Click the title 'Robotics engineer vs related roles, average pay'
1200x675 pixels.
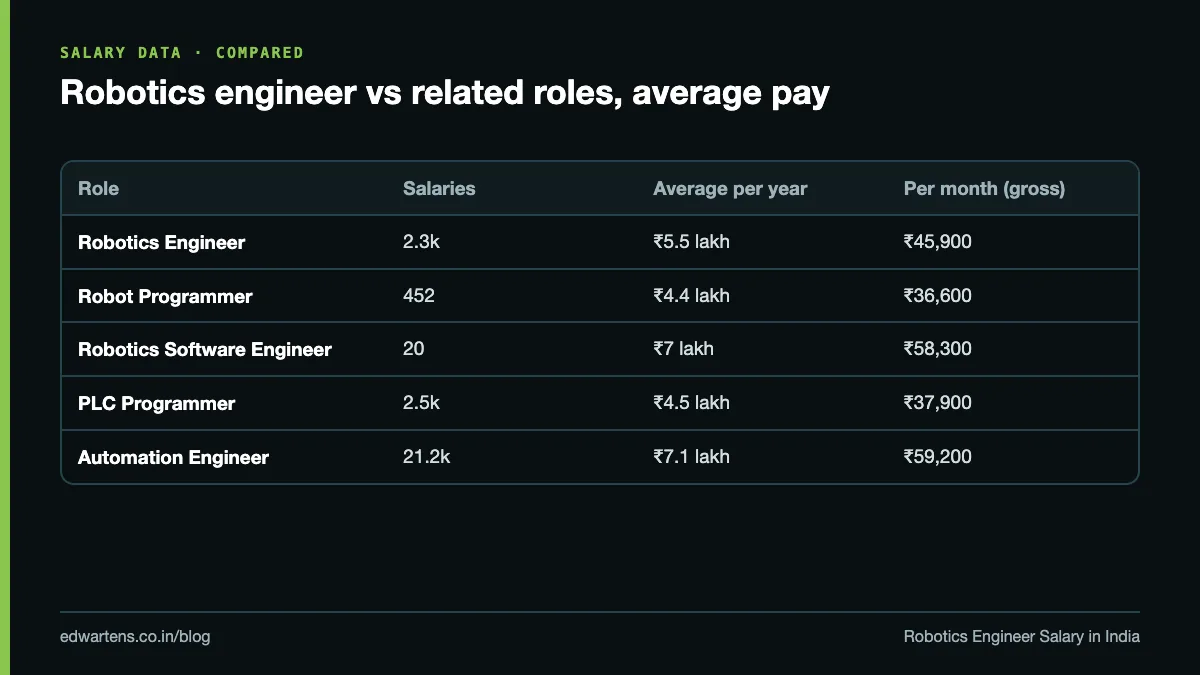point(445,93)
